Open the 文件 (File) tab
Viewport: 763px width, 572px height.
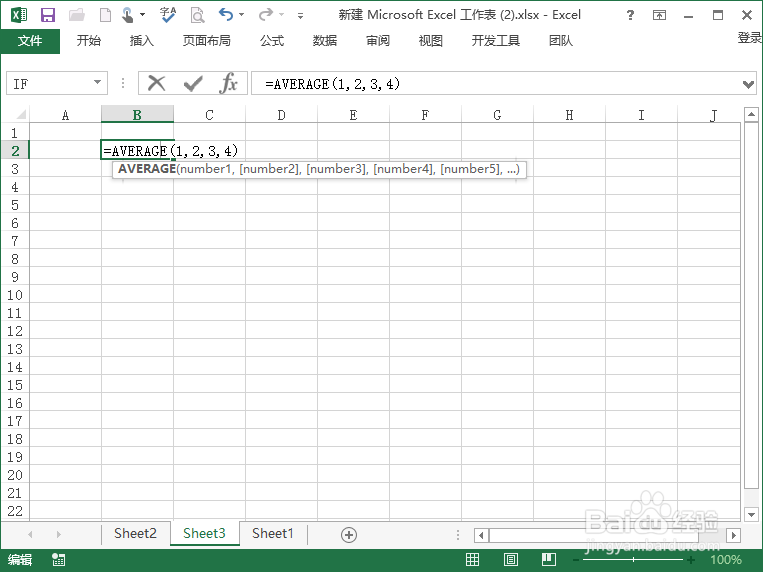pos(30,41)
